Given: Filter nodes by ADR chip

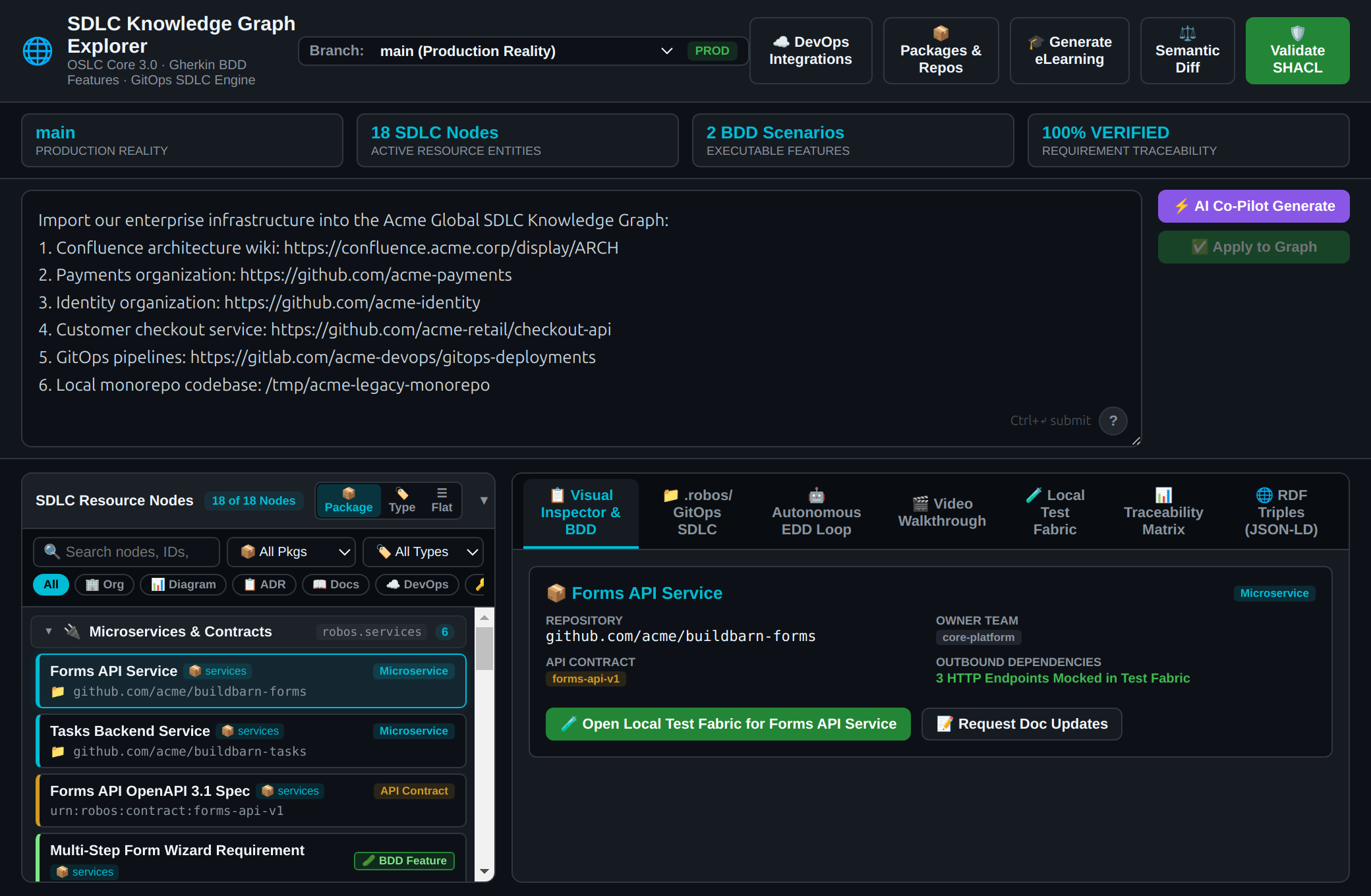Looking at the screenshot, I should (264, 584).
